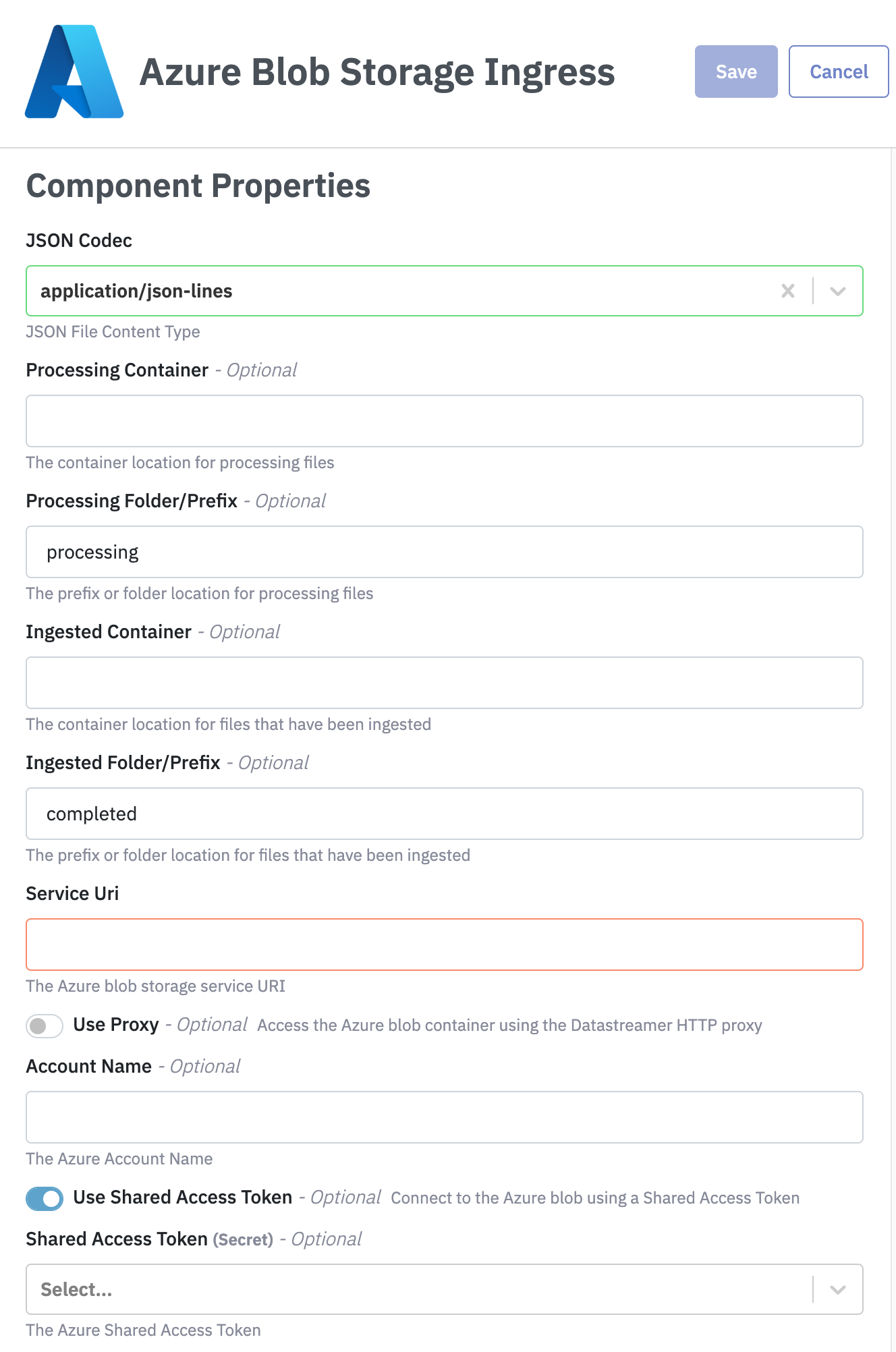Clear the JSON Codec selection
This screenshot has height=1352, width=896.
787,291
